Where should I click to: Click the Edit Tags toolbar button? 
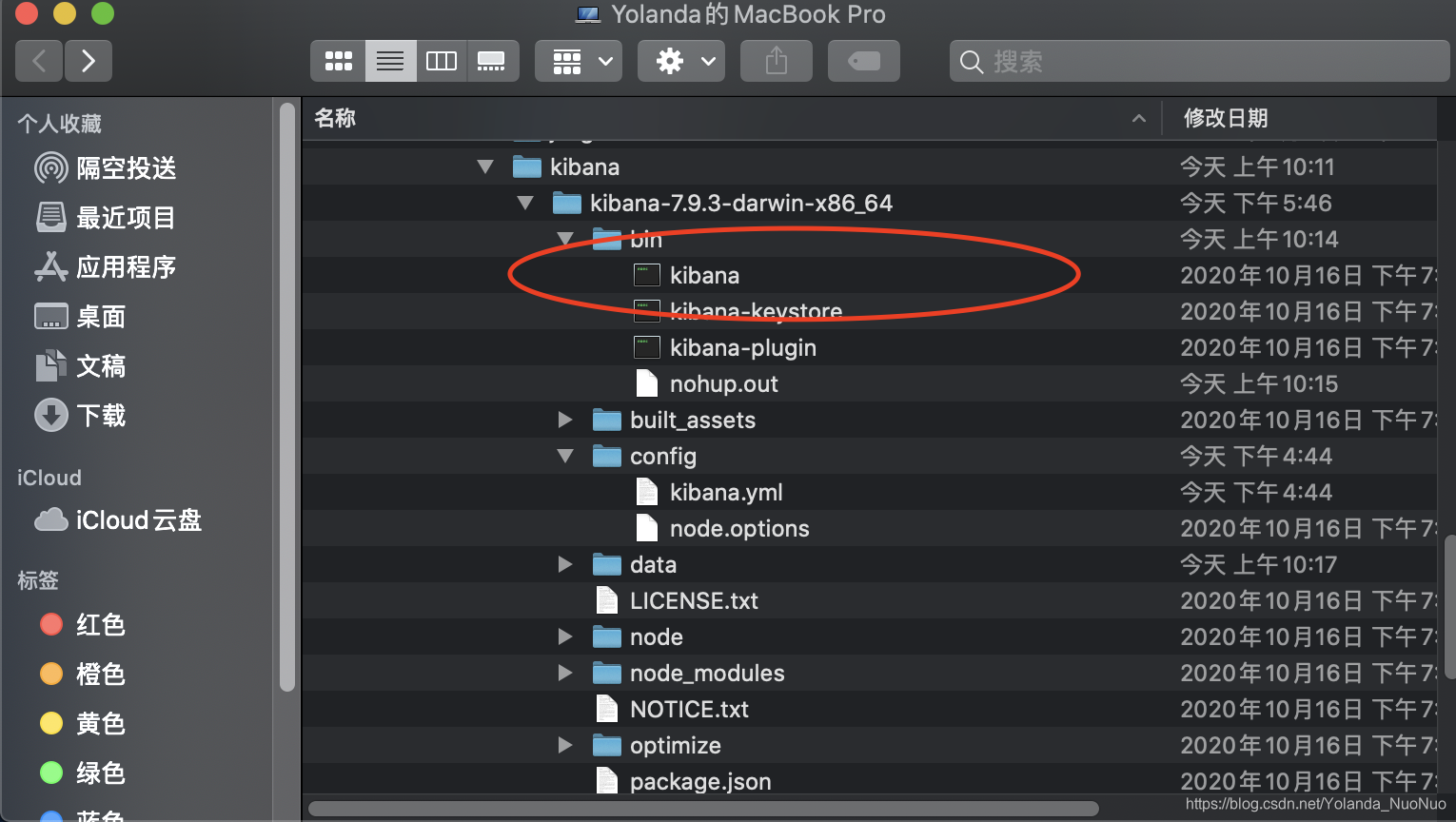[864, 62]
